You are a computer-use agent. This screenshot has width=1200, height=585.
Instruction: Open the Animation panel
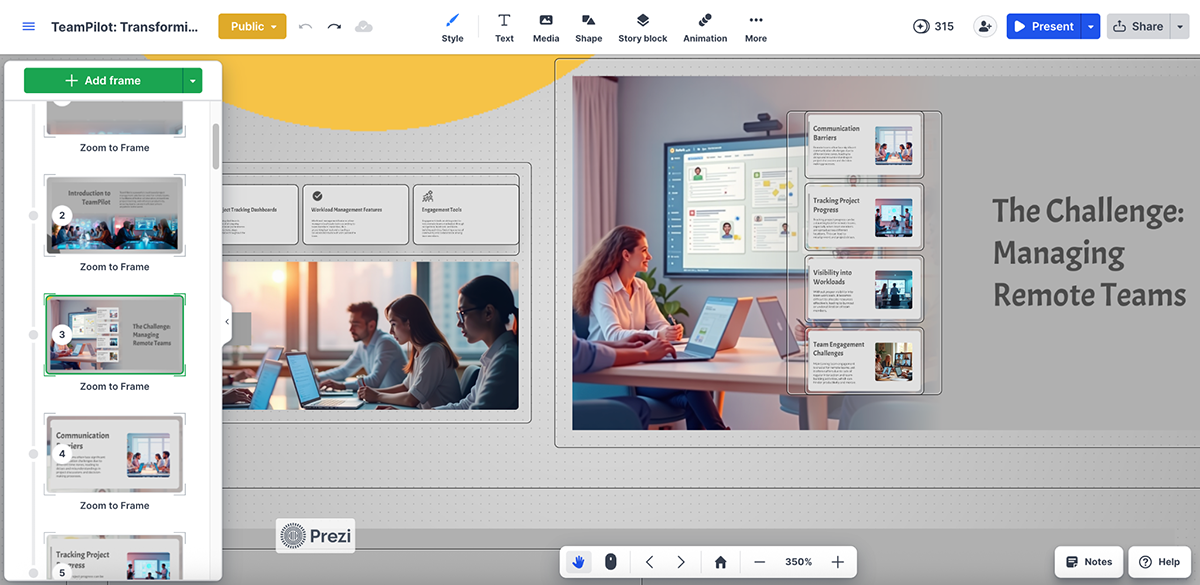pyautogui.click(x=705, y=27)
